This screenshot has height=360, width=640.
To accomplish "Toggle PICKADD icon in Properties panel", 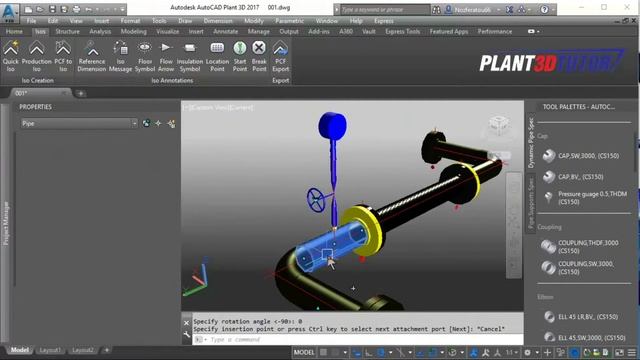I will coord(146,123).
